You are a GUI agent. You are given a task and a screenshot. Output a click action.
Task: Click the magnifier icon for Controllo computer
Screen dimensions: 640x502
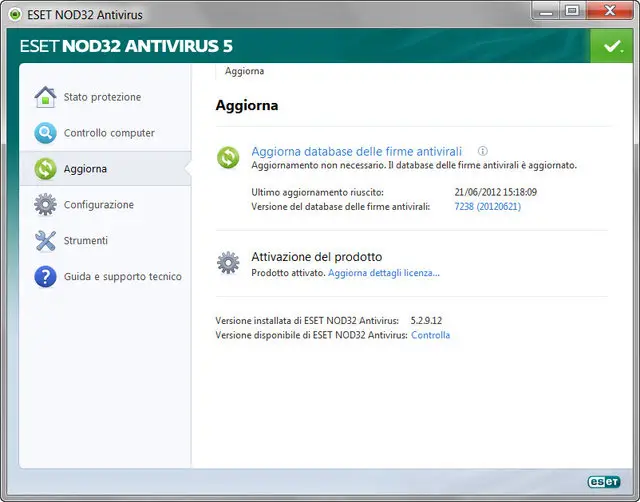click(45, 133)
